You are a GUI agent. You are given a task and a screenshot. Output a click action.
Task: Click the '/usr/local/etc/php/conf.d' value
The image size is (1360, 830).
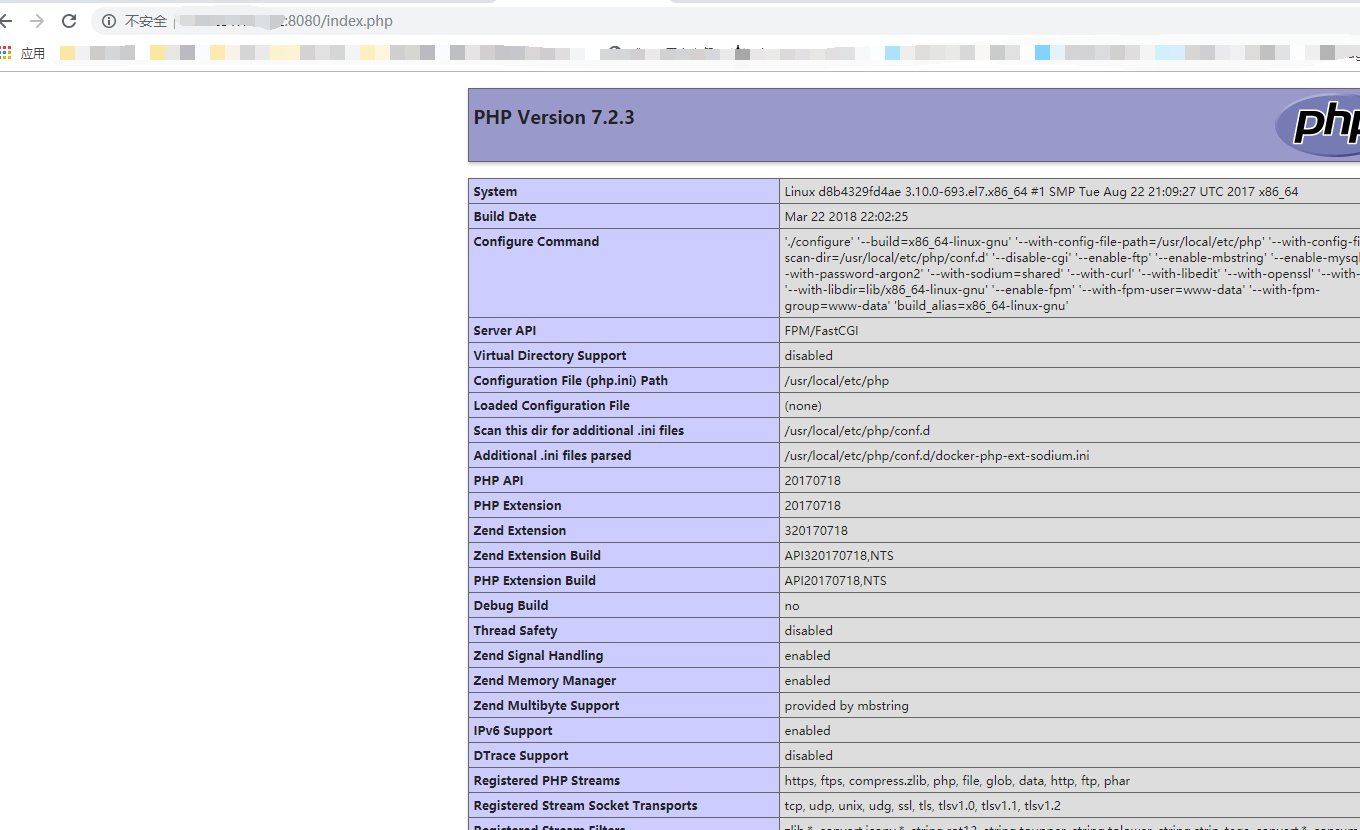857,431
